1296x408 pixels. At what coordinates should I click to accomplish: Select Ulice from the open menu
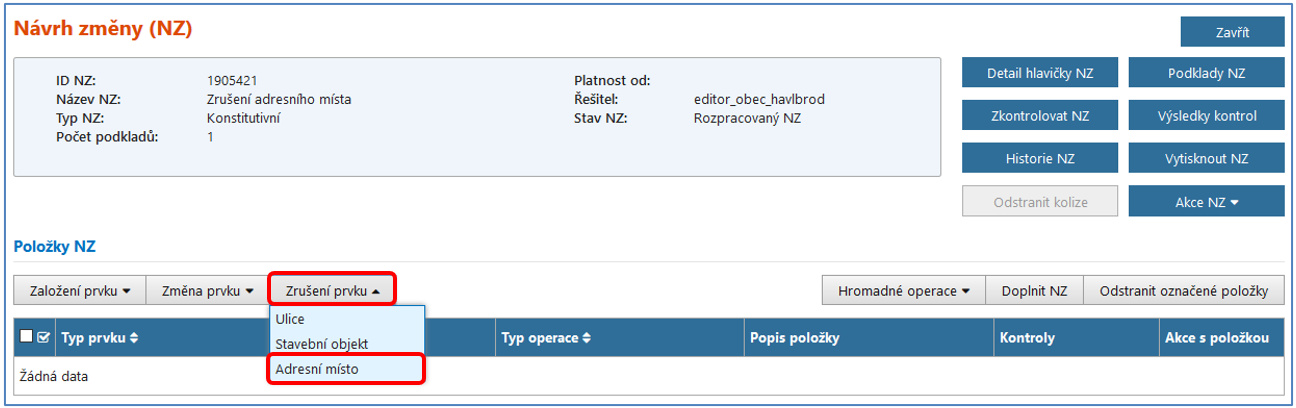[x=291, y=319]
